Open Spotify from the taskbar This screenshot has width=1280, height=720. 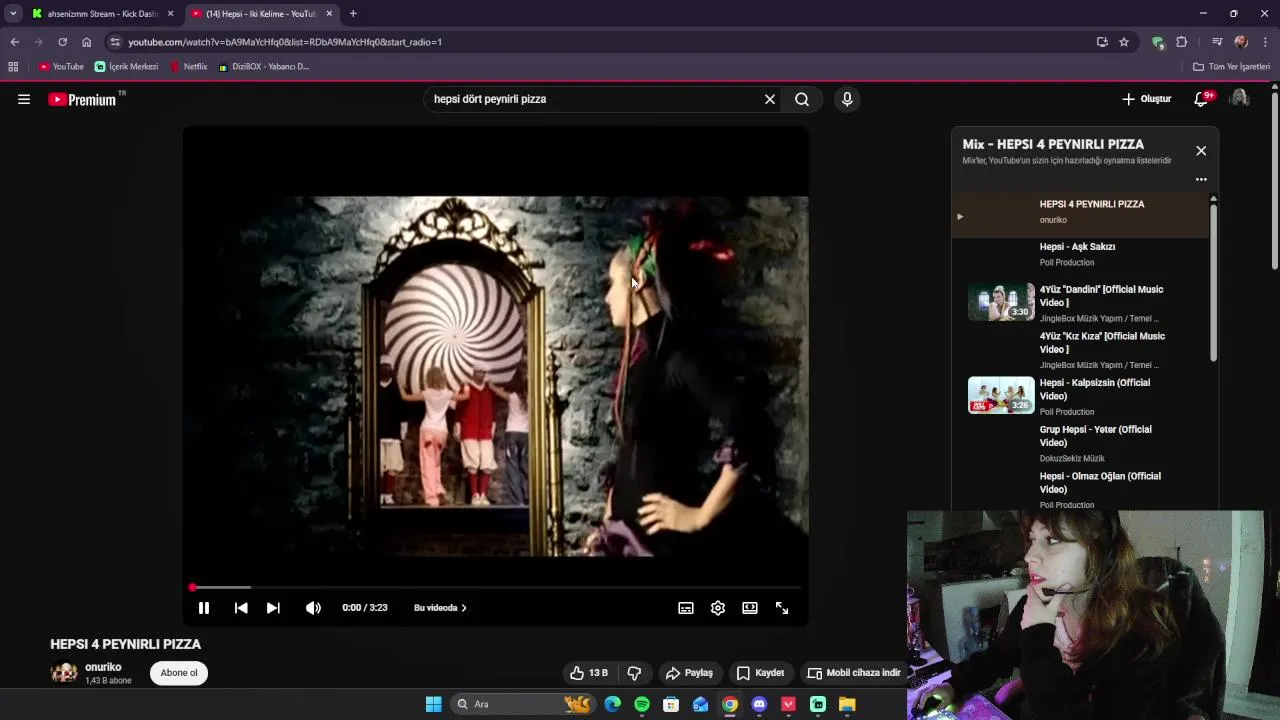click(x=642, y=704)
